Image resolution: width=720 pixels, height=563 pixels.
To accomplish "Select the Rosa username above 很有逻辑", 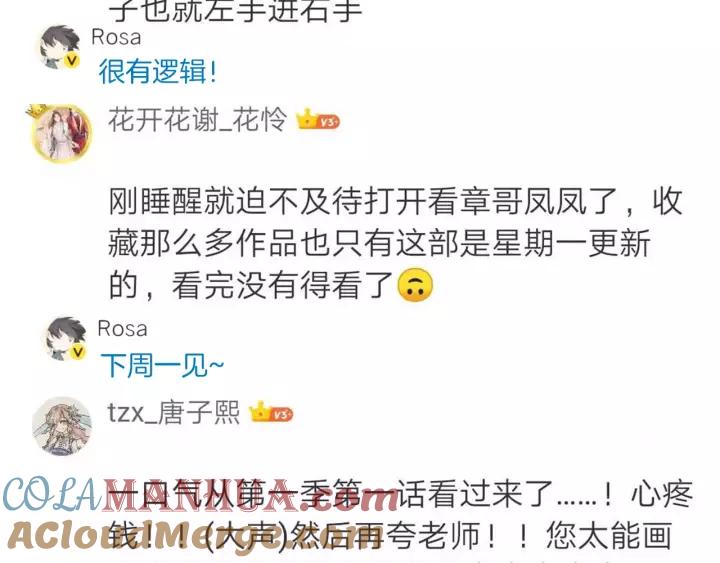I will point(116,37).
